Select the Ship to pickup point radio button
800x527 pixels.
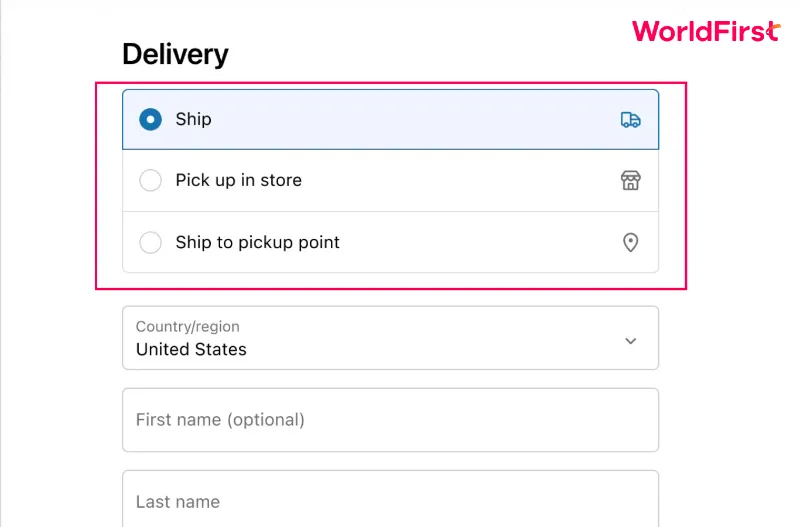click(151, 242)
